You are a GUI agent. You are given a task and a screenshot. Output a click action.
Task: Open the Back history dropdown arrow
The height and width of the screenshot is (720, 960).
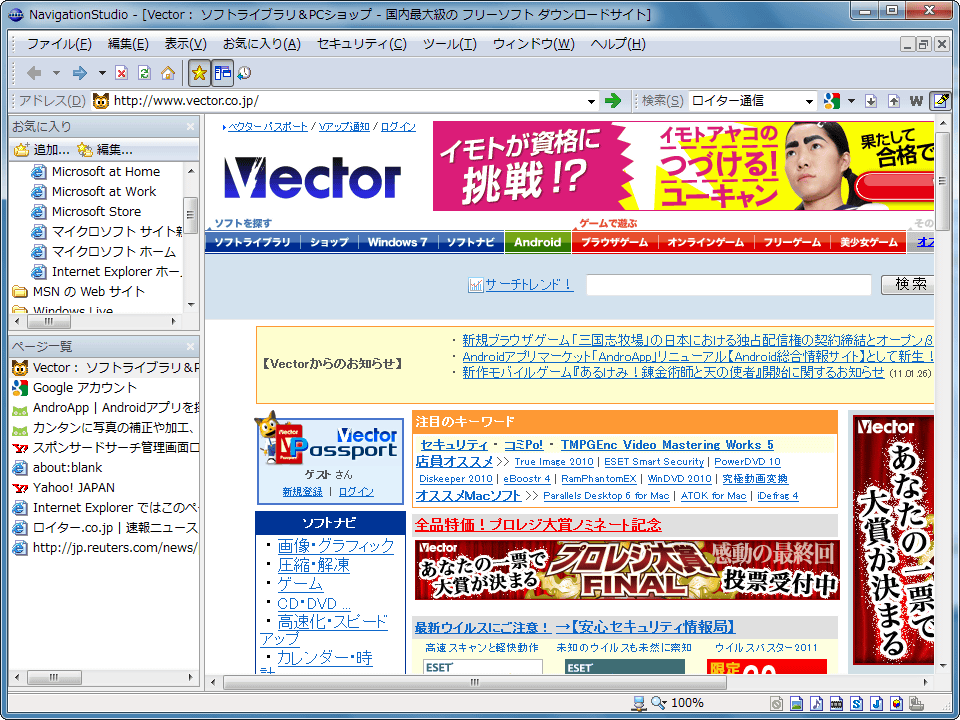click(56, 73)
